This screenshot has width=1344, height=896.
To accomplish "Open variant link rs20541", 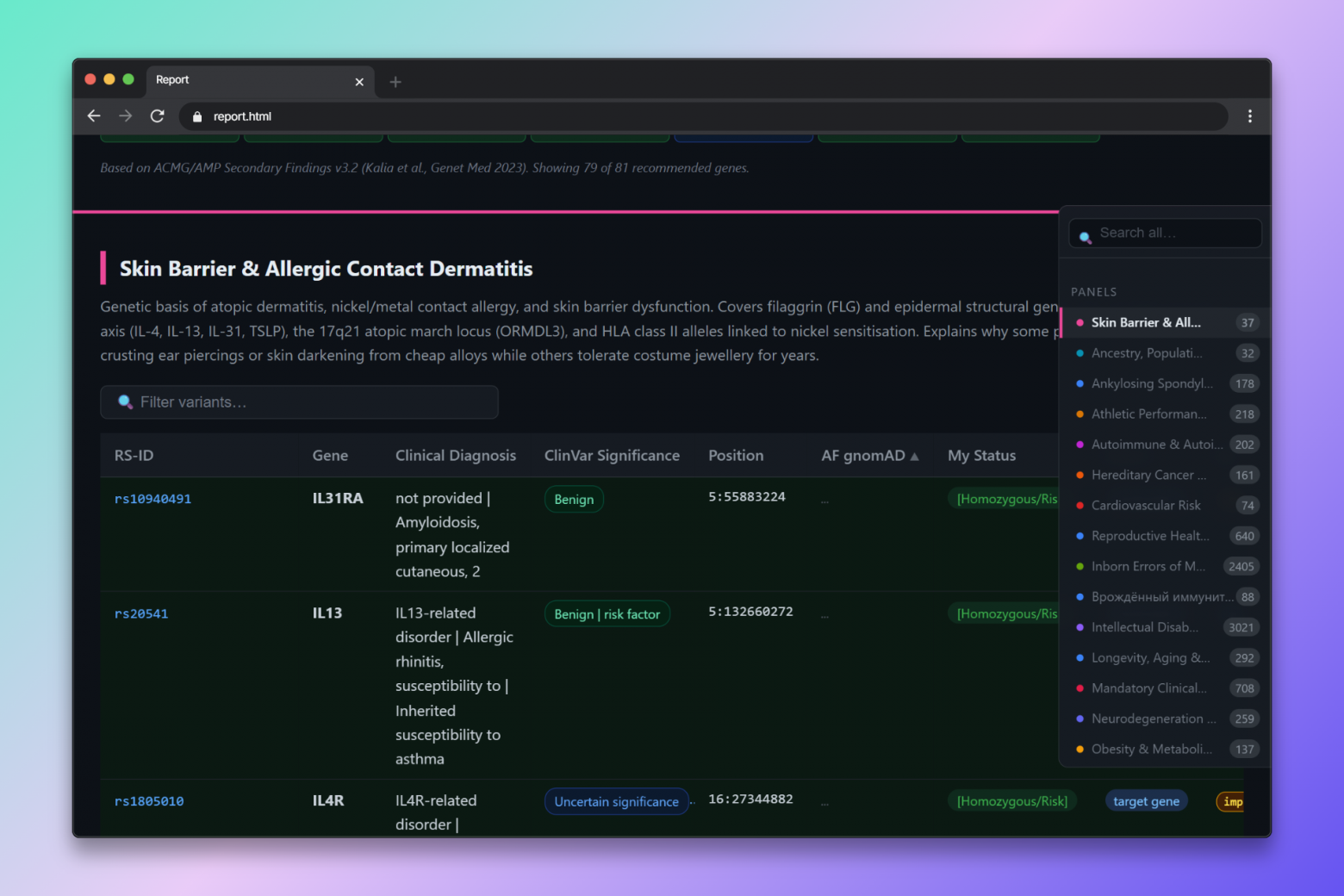I will point(141,614).
